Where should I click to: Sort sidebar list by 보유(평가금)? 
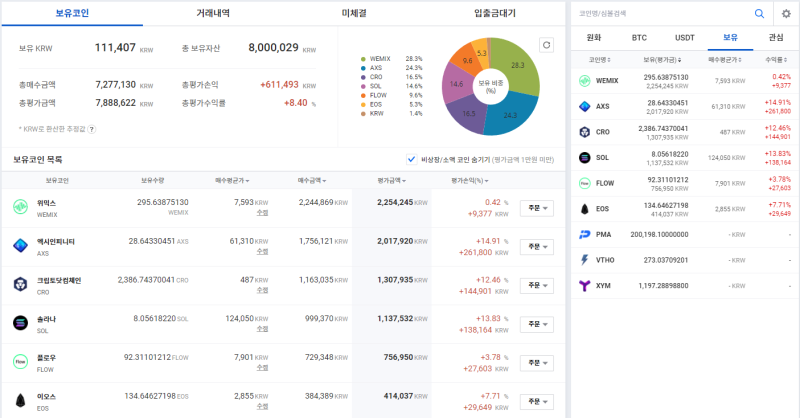[x=662, y=60]
